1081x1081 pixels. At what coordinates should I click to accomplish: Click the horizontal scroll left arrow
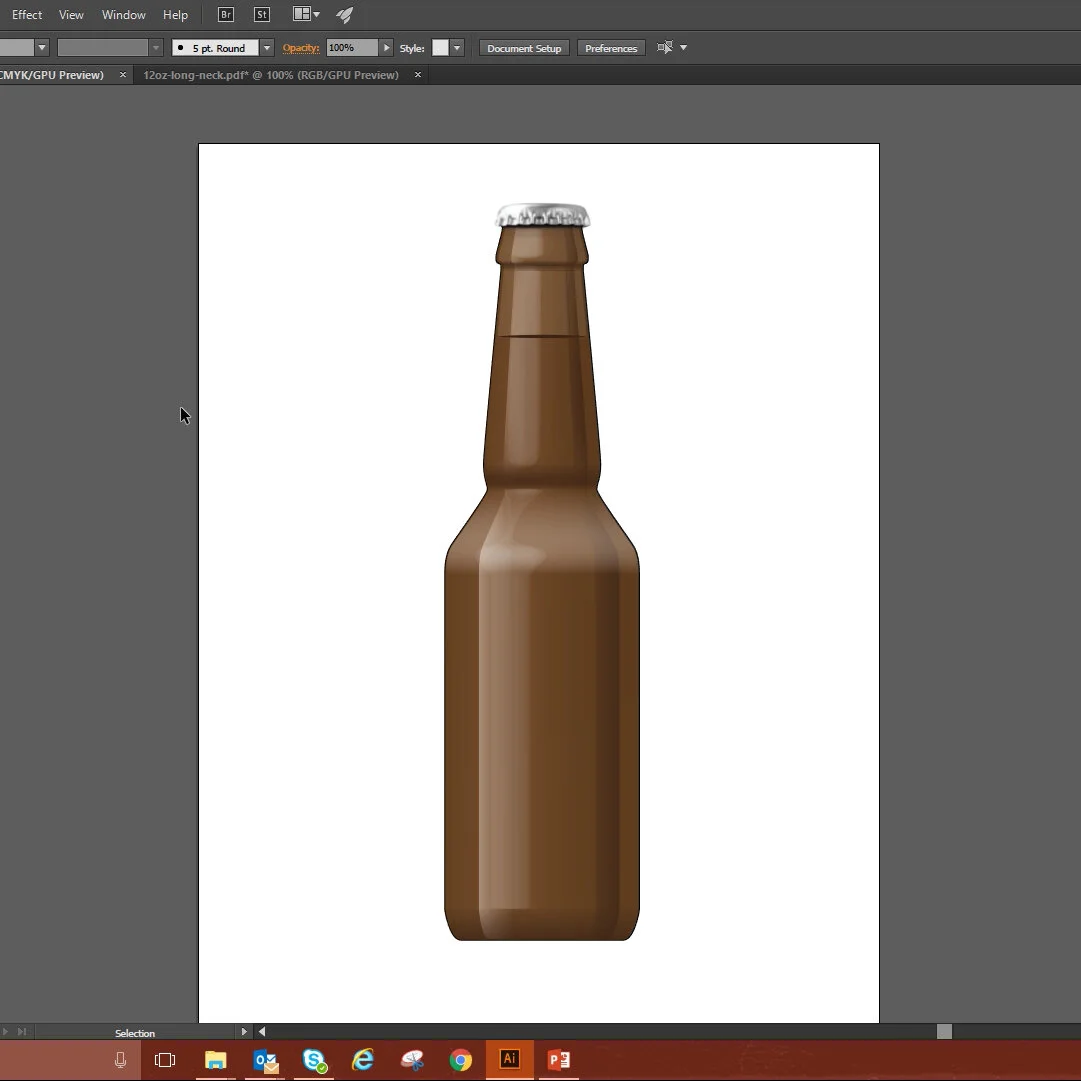262,1032
